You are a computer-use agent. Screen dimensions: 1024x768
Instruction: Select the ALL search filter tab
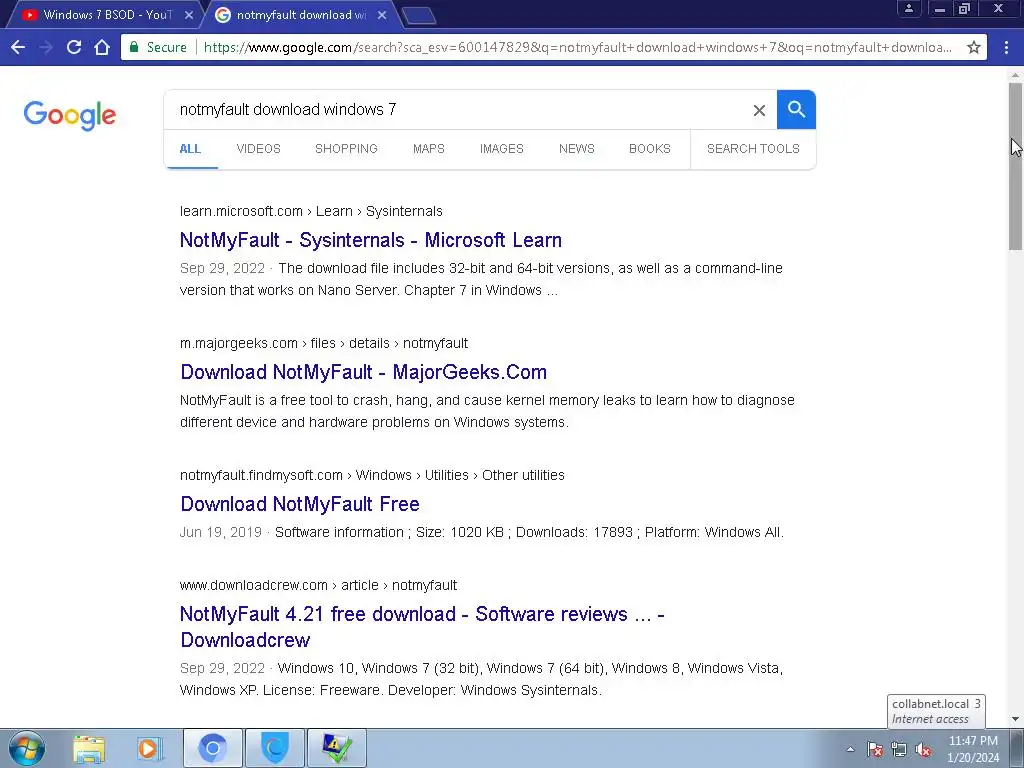[190, 149]
